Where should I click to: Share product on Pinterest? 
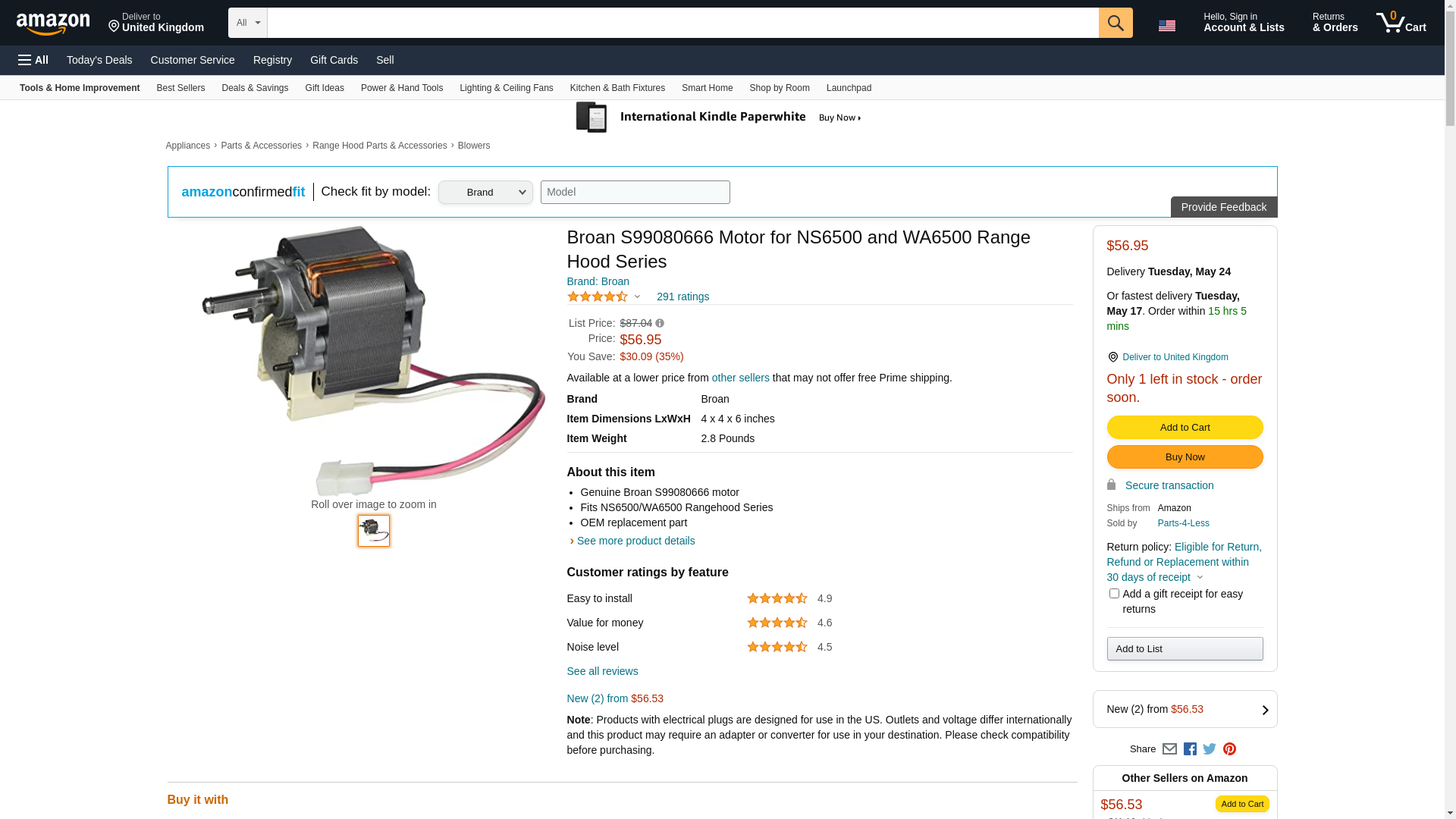tap(1229, 749)
